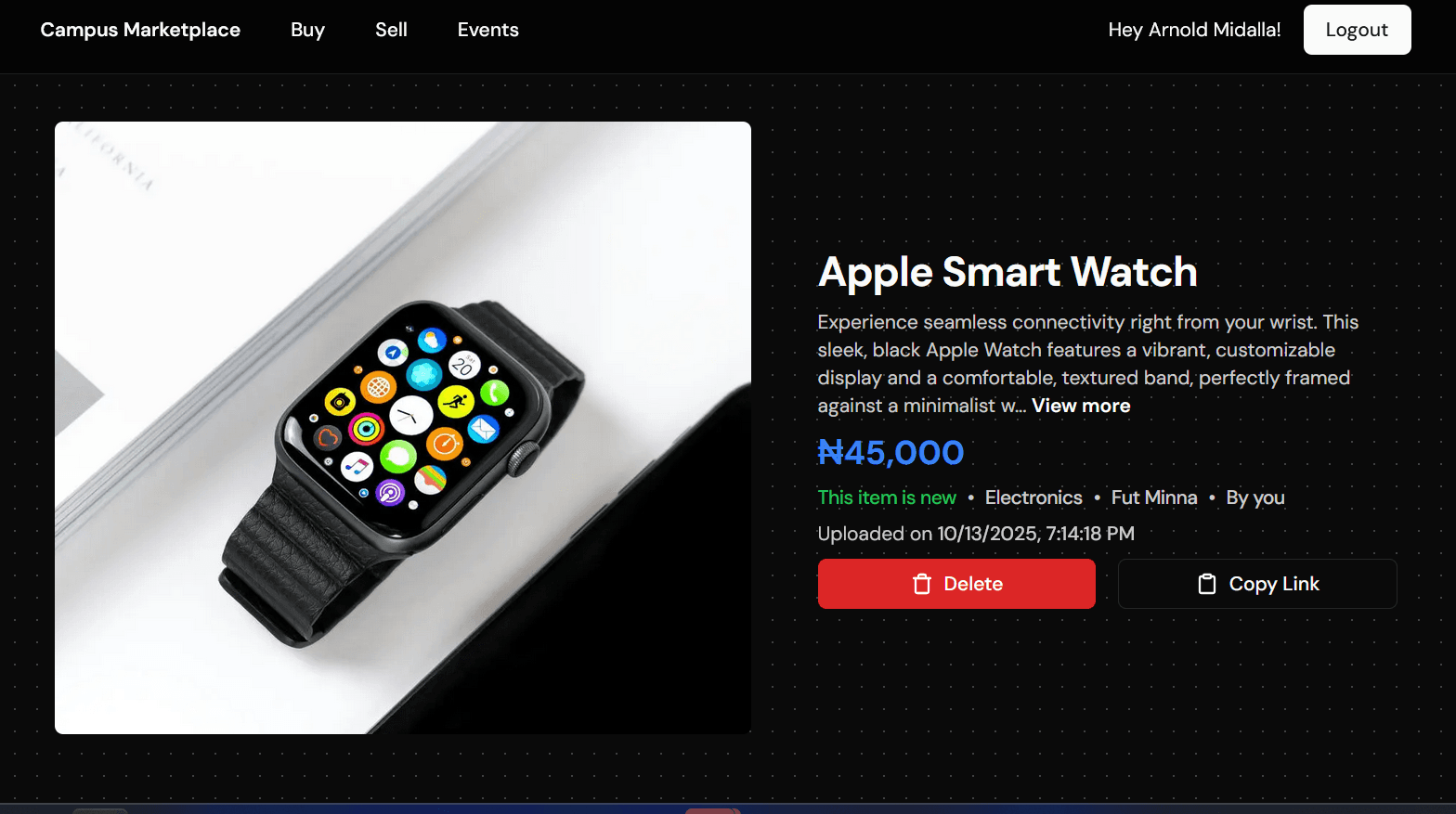Delete this listing with the red button
The height and width of the screenshot is (814, 1456).
956,584
